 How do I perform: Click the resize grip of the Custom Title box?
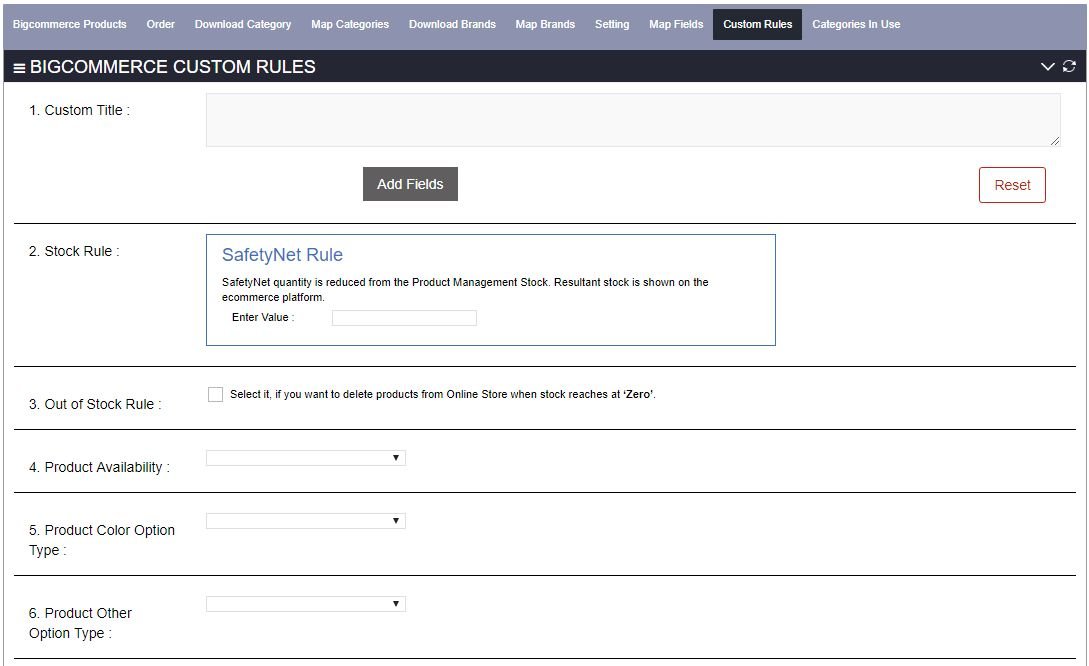1055,141
